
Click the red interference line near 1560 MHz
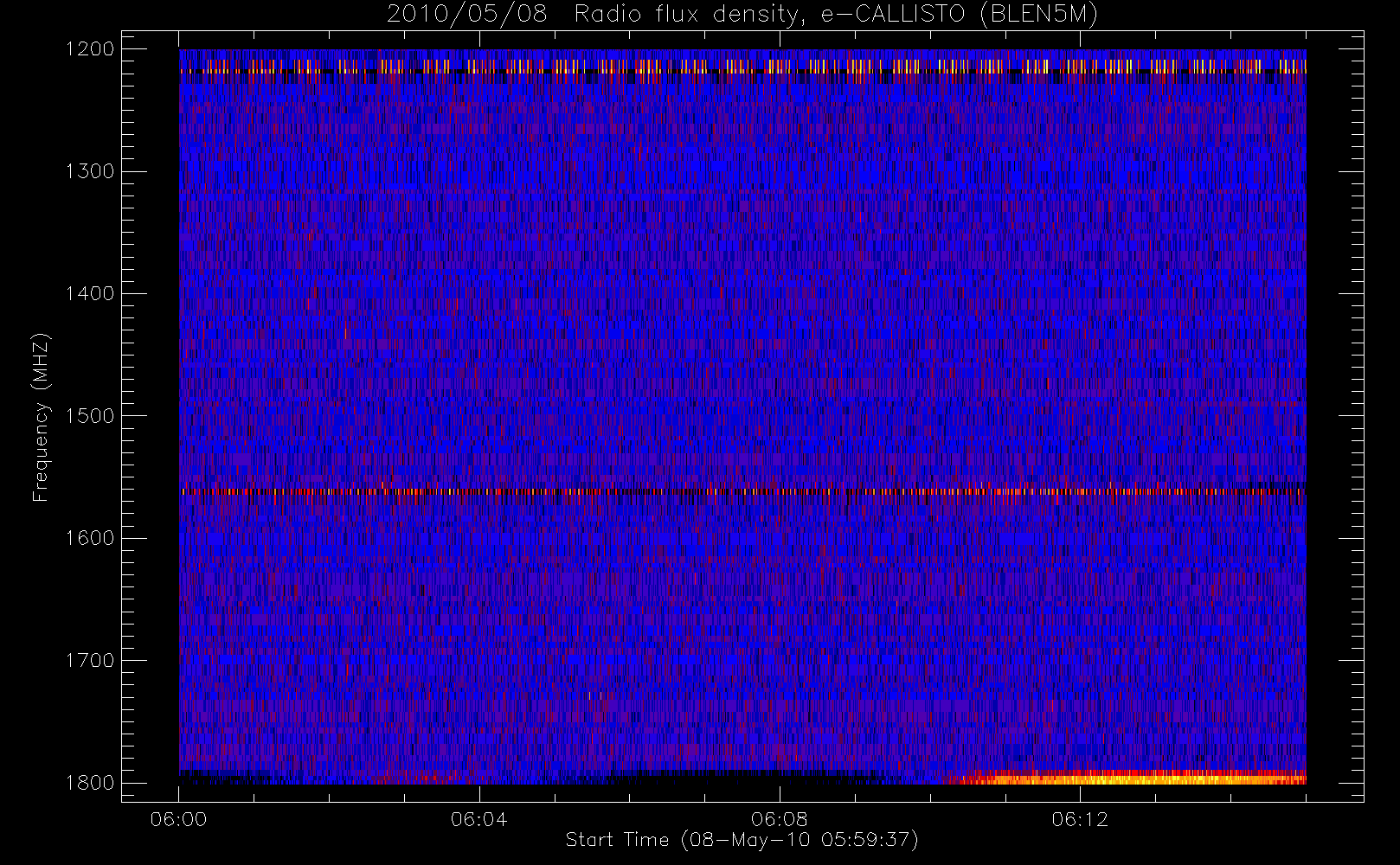point(742,491)
